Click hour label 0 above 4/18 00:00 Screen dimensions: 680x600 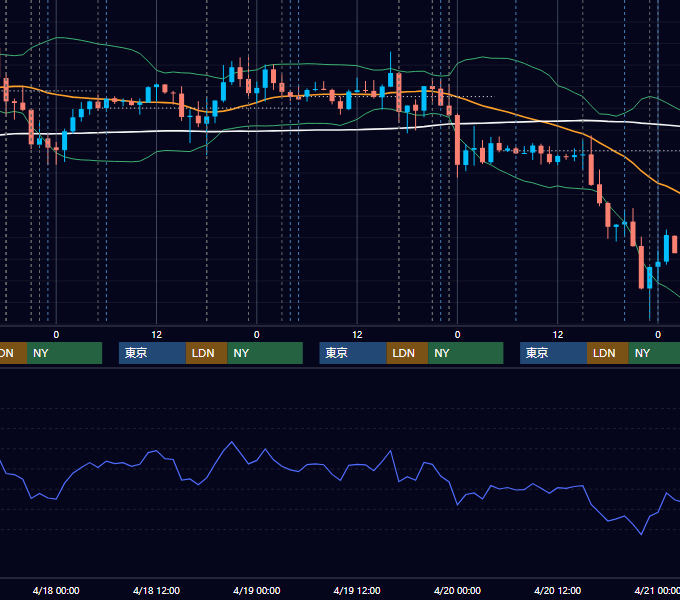pos(56,335)
